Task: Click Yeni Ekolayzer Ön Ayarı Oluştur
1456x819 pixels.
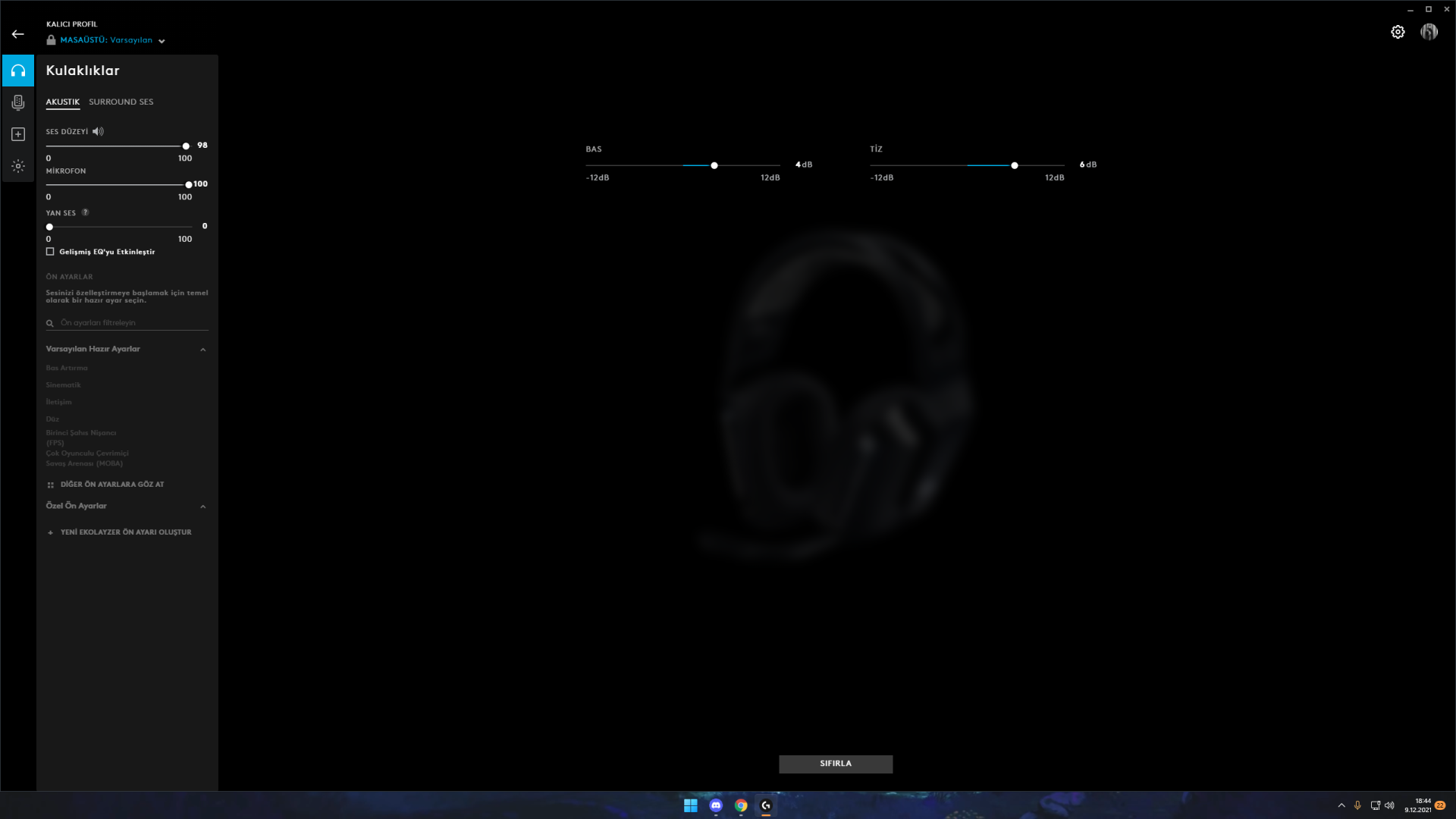Action: tap(125, 532)
